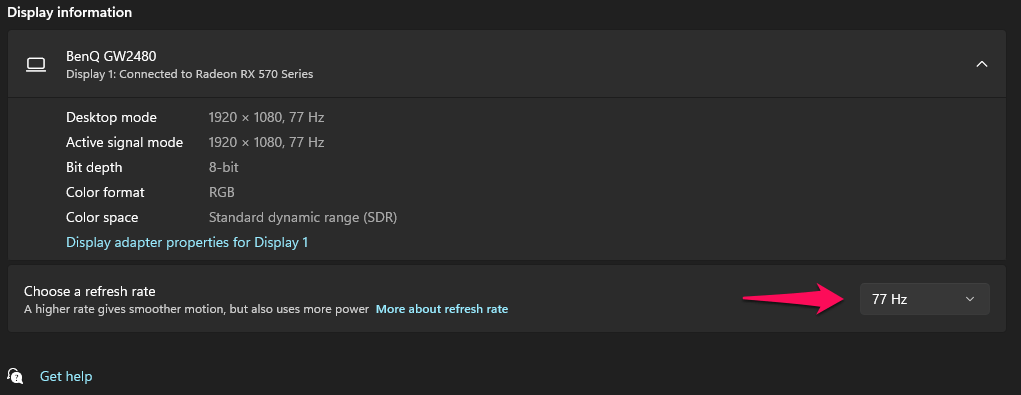This screenshot has height=395, width=1021.
Task: Click the Active signal mode label
Action: tap(124, 143)
